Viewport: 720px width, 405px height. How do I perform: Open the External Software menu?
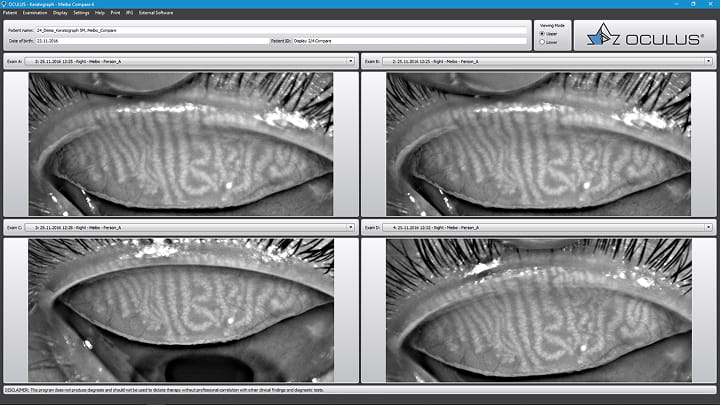(x=155, y=13)
